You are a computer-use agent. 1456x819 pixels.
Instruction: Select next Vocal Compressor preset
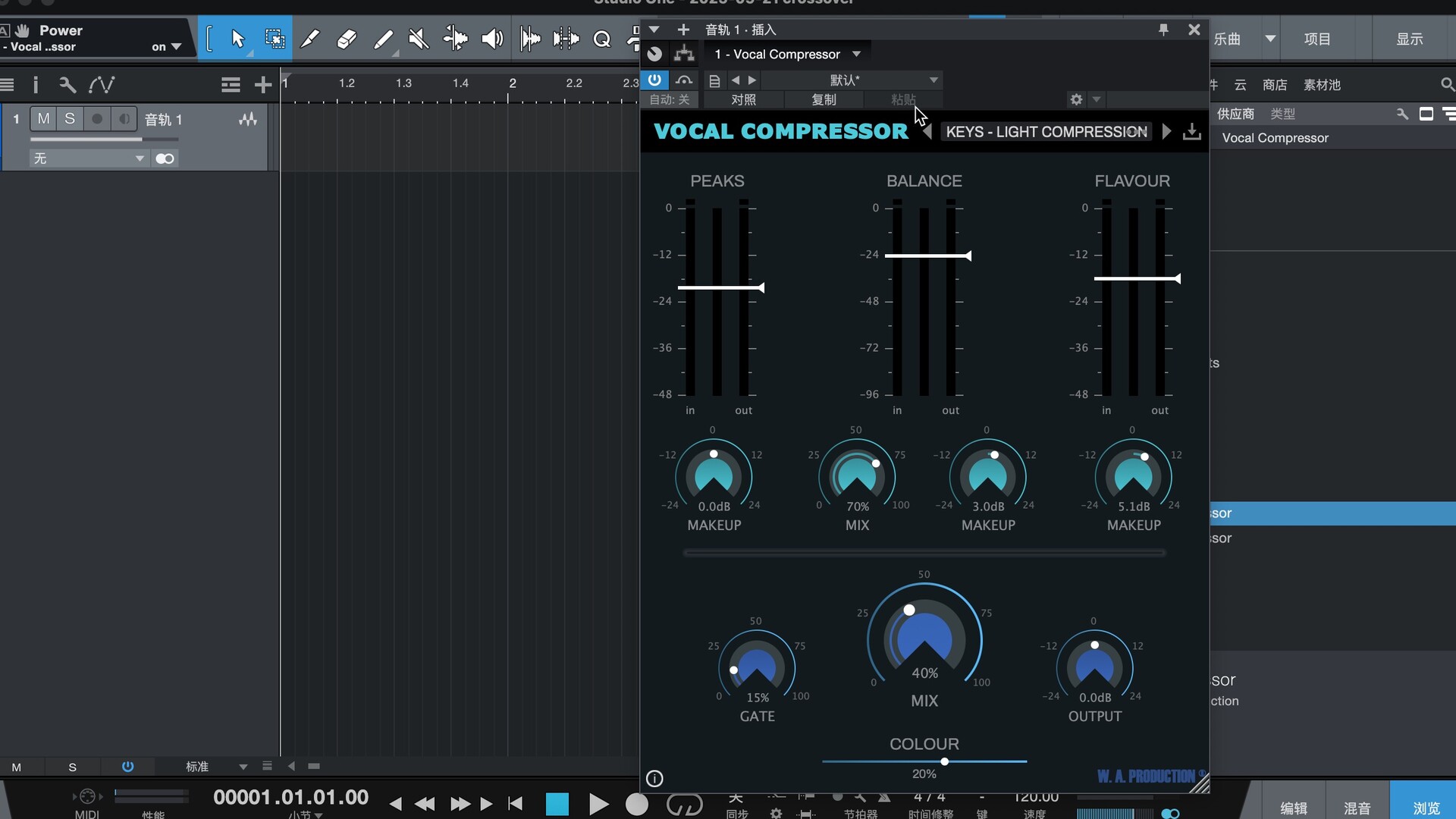(1166, 132)
